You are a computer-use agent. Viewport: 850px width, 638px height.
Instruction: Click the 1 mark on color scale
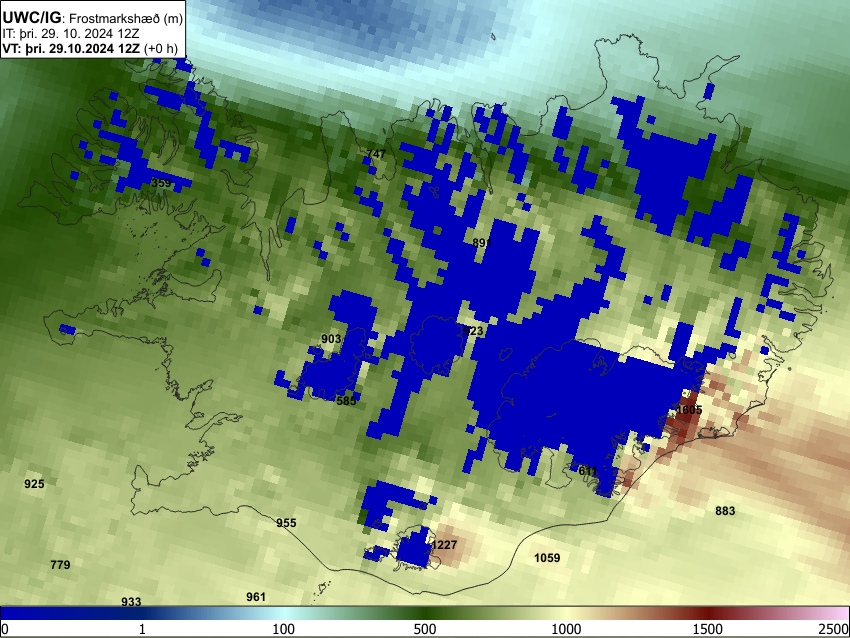click(x=142, y=629)
